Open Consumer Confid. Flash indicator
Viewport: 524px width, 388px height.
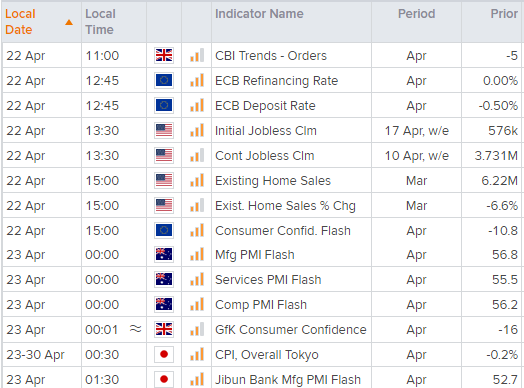pyautogui.click(x=283, y=231)
